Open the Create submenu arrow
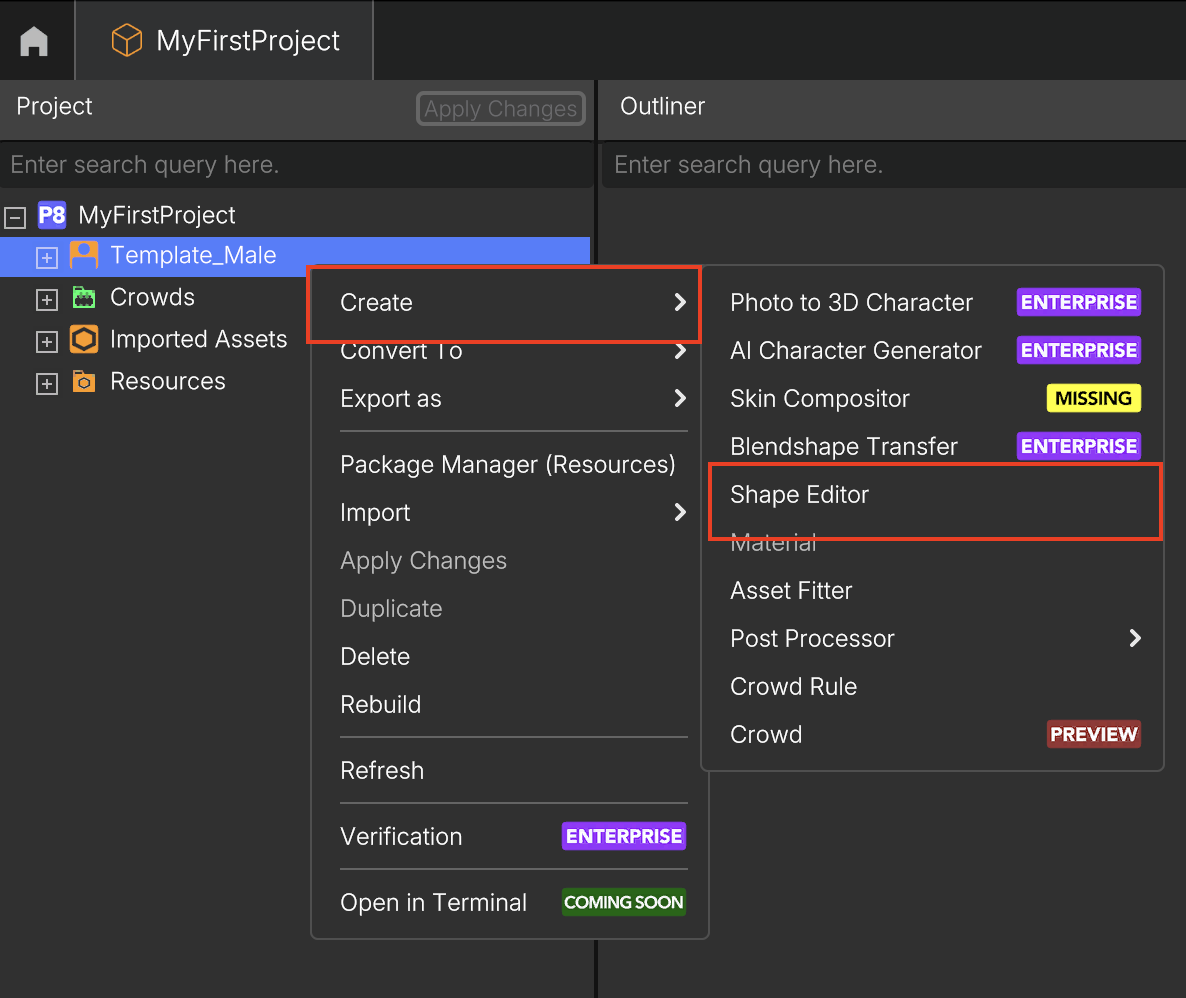Image resolution: width=1186 pixels, height=998 pixels. point(680,303)
